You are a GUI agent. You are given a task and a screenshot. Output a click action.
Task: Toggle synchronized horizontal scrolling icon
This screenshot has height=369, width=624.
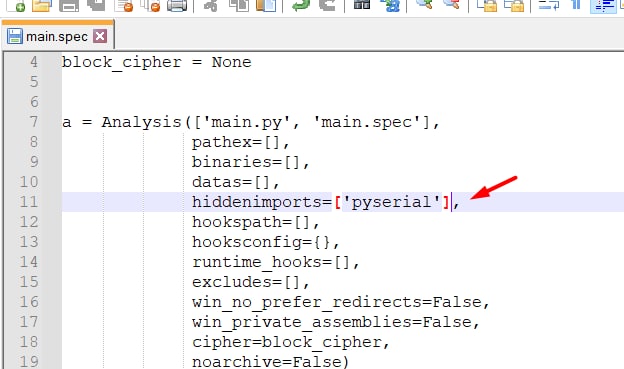coord(514,5)
